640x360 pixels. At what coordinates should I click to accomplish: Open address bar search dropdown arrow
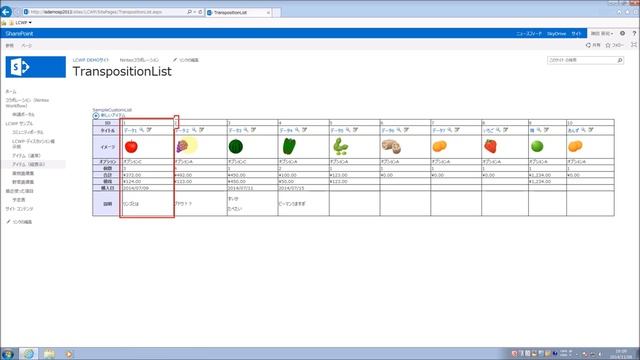click(x=194, y=12)
